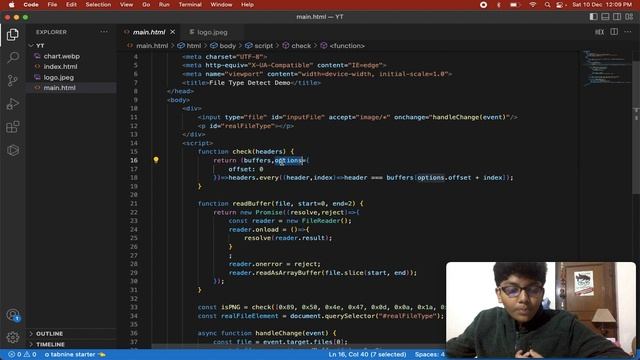640x360 pixels.
Task: Click the lightbulb code action on line 16
Action: 156,160
